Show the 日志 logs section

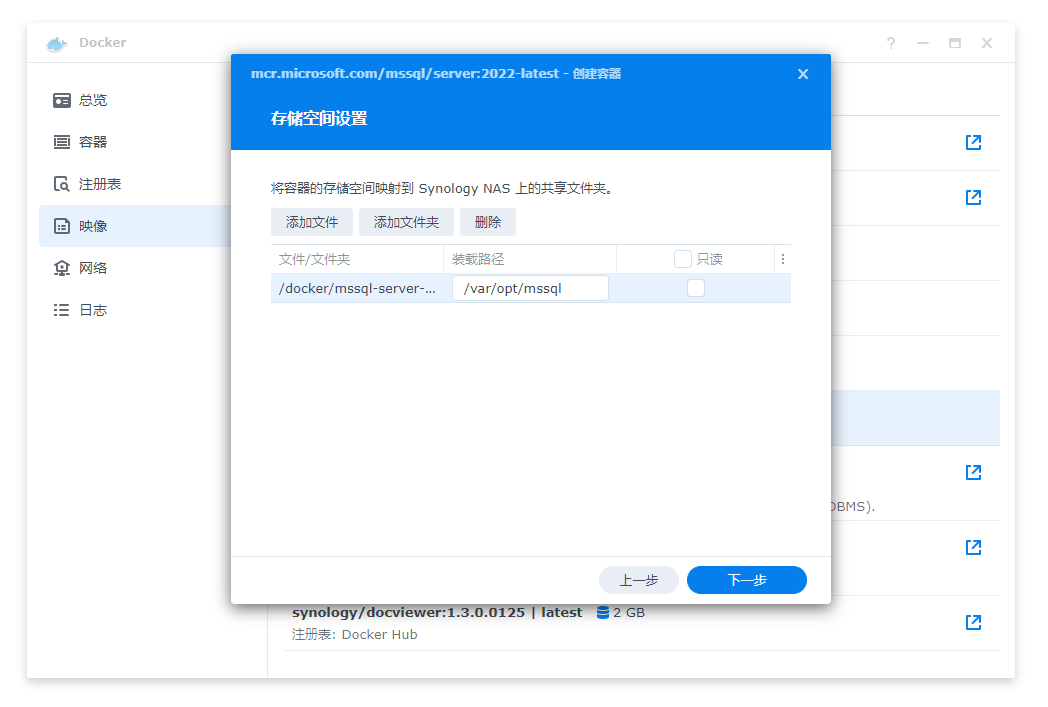tap(135, 310)
